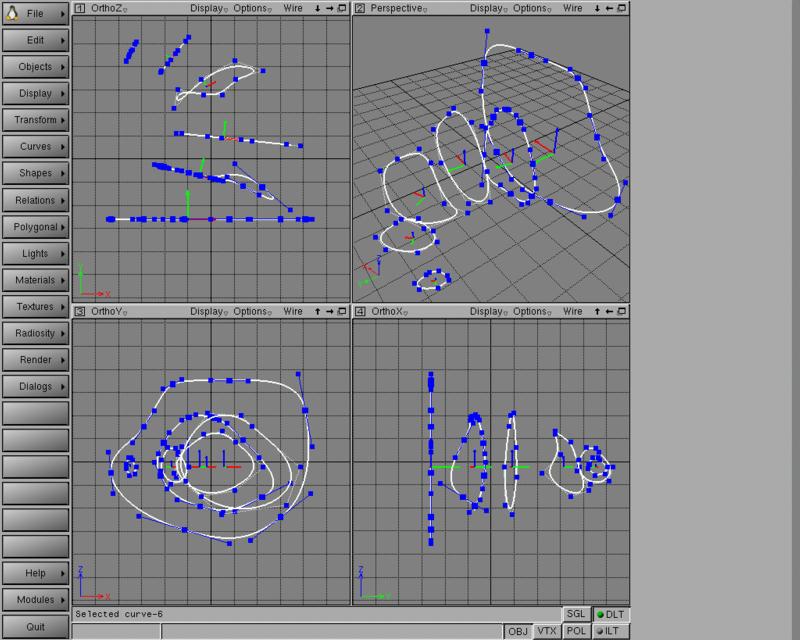Open the Textures menu

pos(35,306)
